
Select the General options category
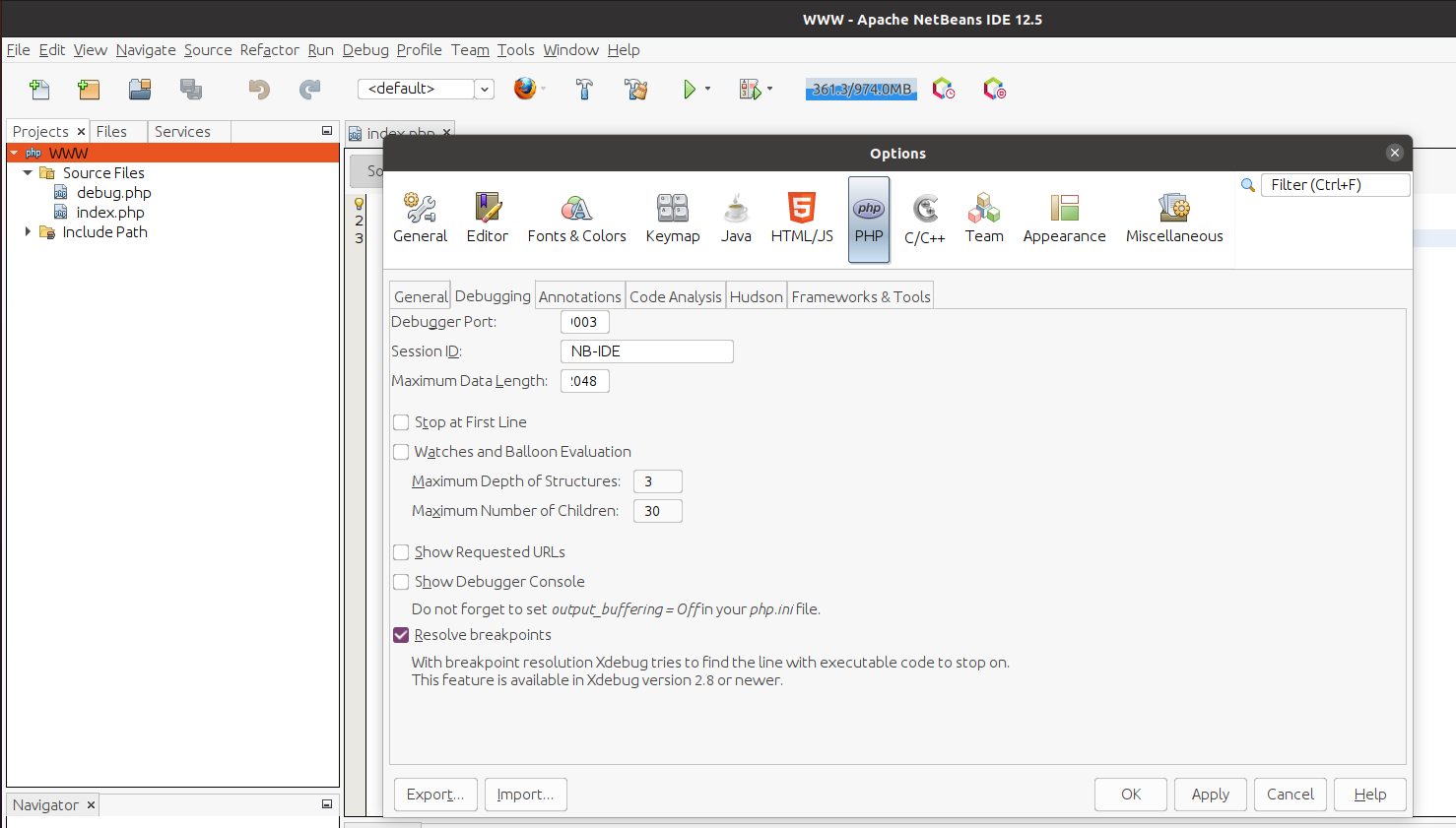421,219
